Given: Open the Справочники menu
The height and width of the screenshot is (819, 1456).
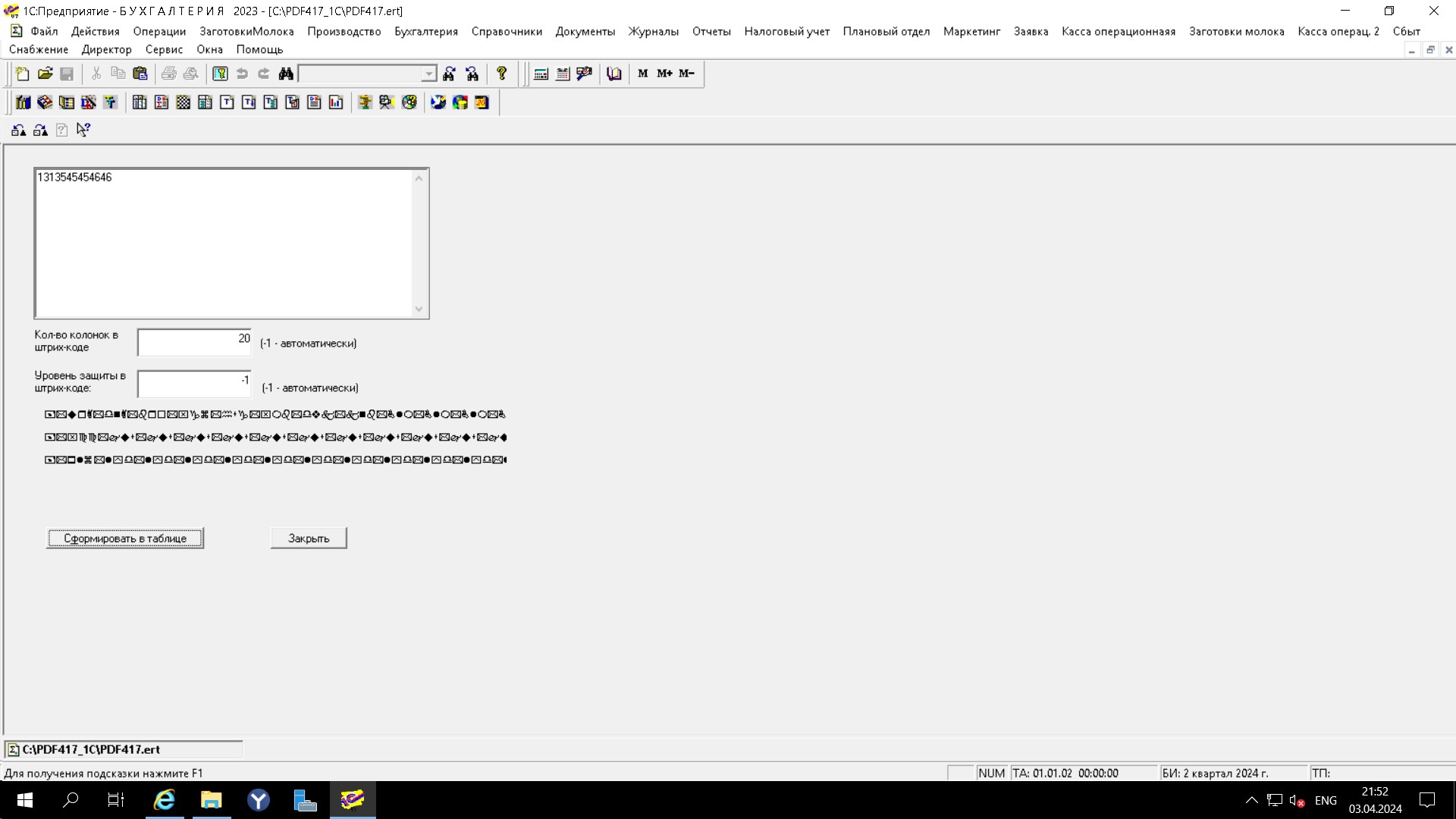Looking at the screenshot, I should tap(507, 31).
